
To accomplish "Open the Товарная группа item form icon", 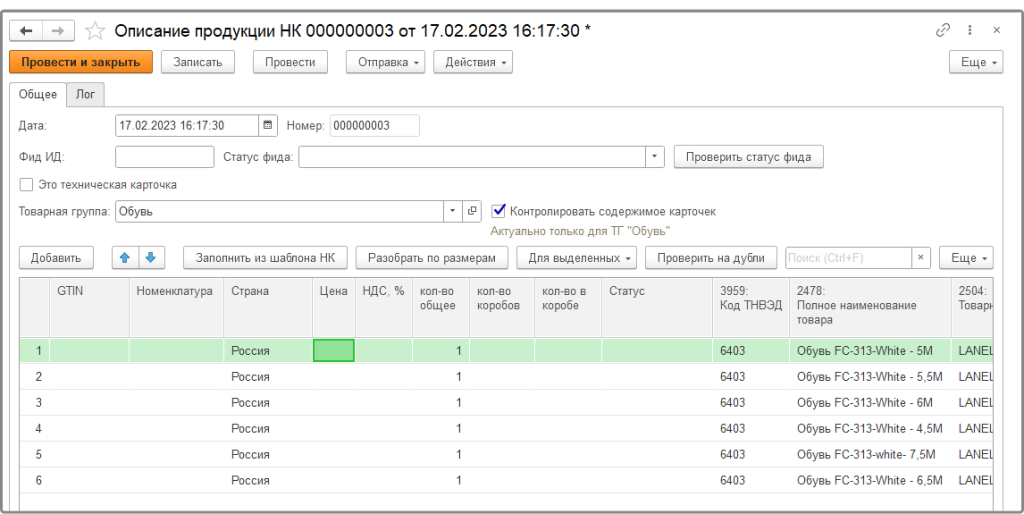I will [x=472, y=212].
